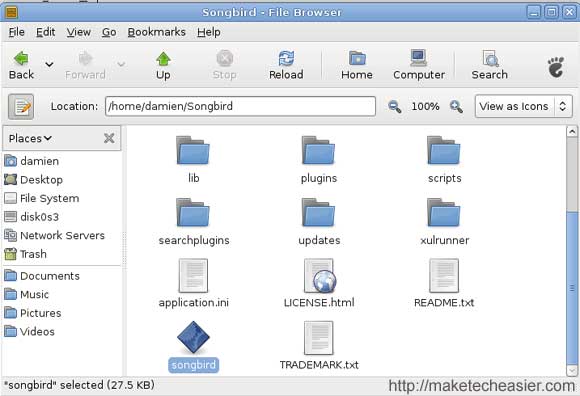This screenshot has width=580, height=396.
Task: Select the updates folder icon
Action: (318, 213)
